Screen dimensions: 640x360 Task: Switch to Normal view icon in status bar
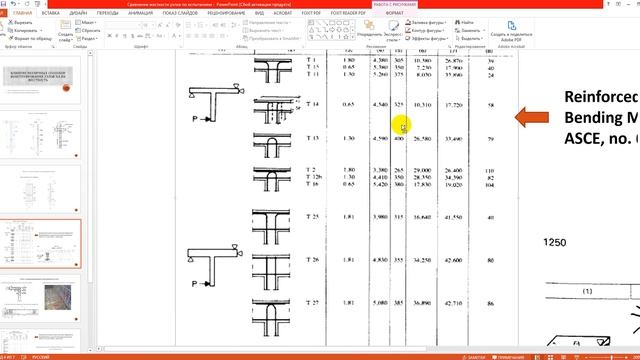pos(537,357)
